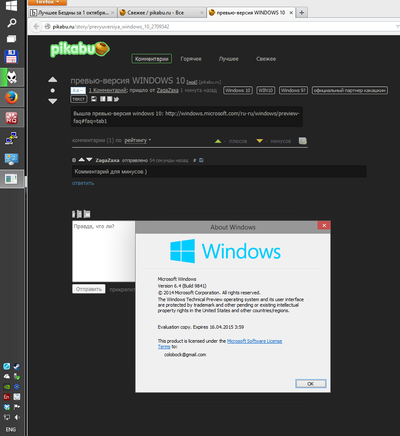This screenshot has width=400, height=436.
Task: Share the post via Twitter bird icon
Action: tap(116, 99)
